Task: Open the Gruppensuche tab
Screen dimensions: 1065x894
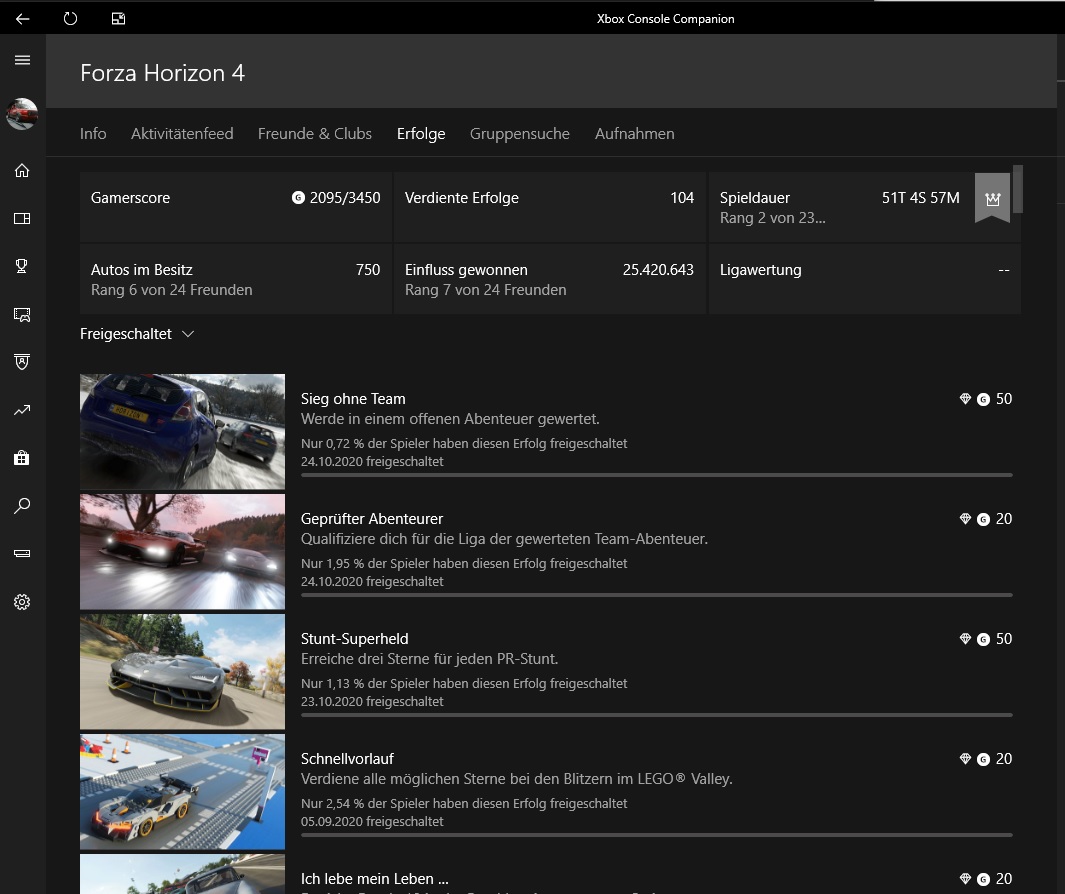Action: tap(520, 134)
